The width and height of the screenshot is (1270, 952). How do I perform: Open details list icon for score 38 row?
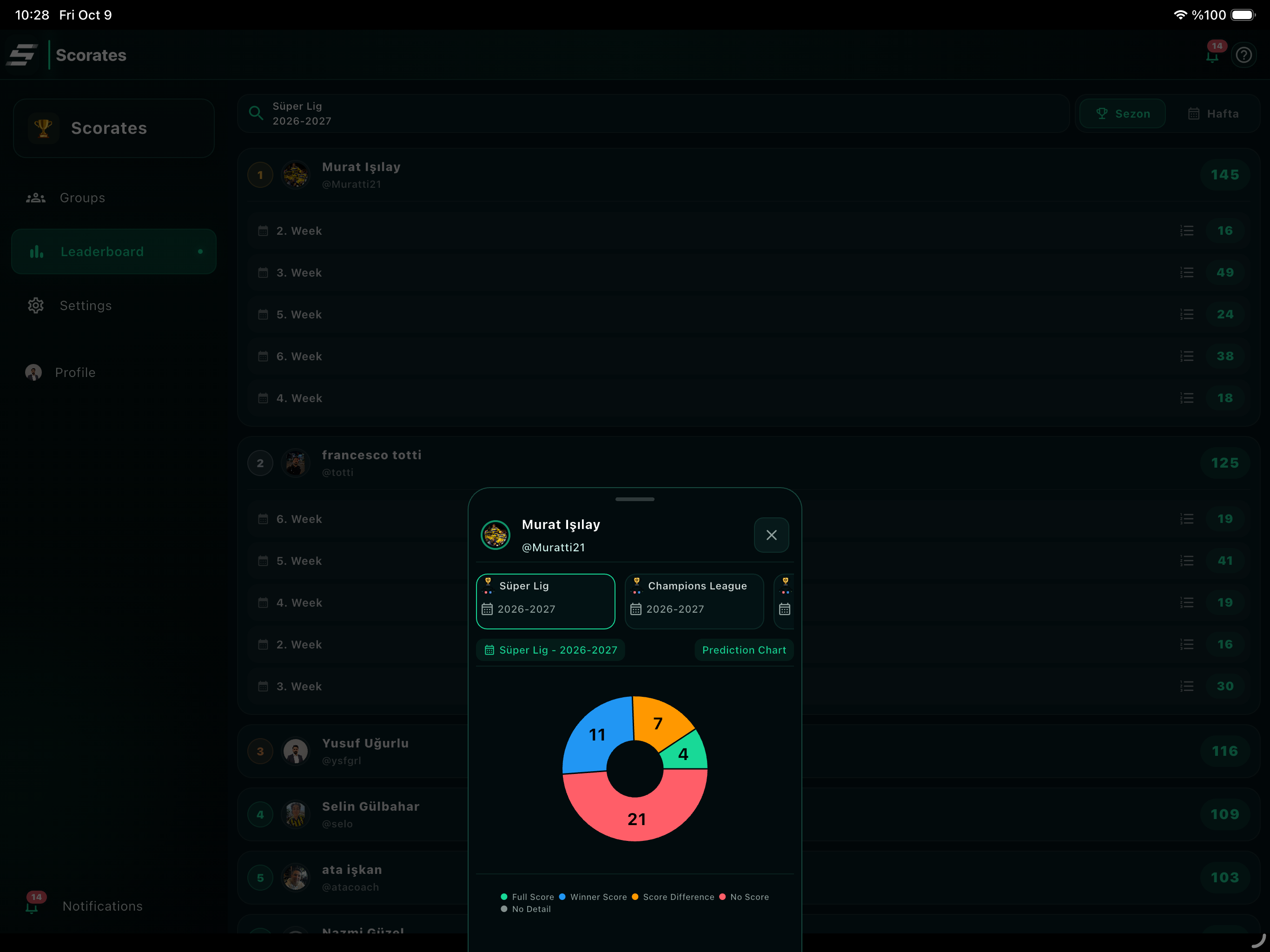1187,357
